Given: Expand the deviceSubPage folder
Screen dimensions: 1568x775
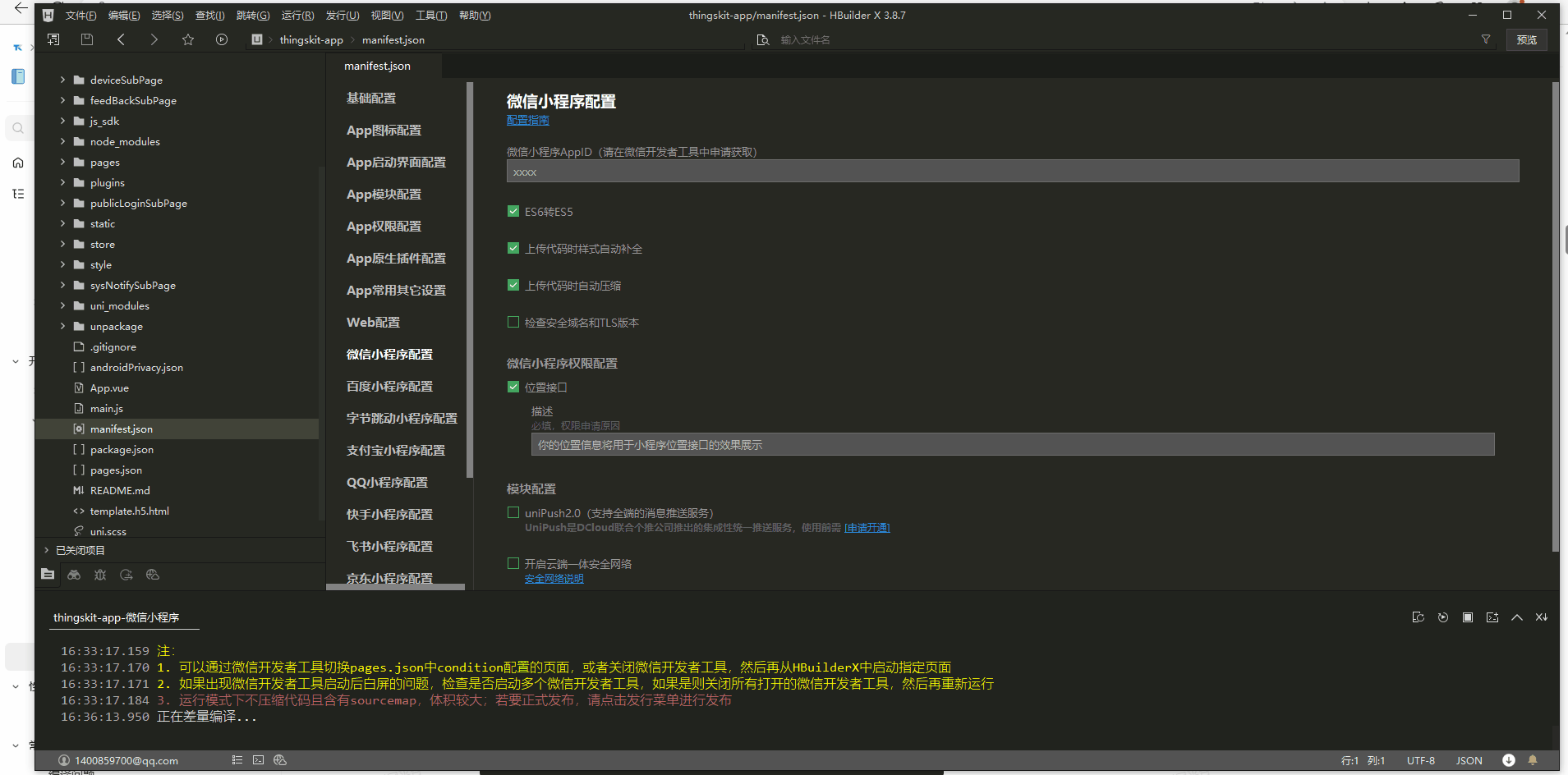Looking at the screenshot, I should (x=62, y=80).
